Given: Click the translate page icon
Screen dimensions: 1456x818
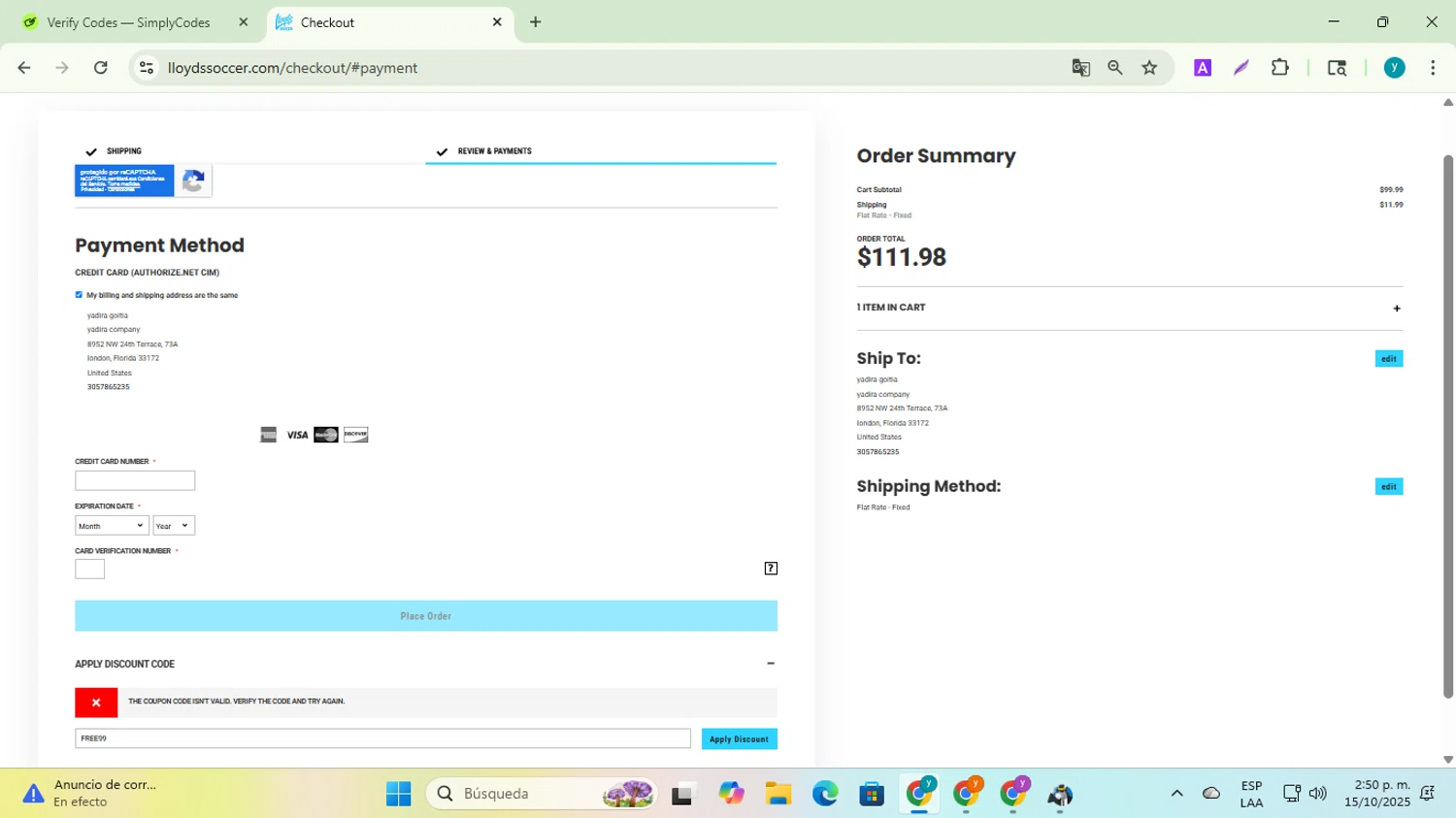Looking at the screenshot, I should 1080,68.
